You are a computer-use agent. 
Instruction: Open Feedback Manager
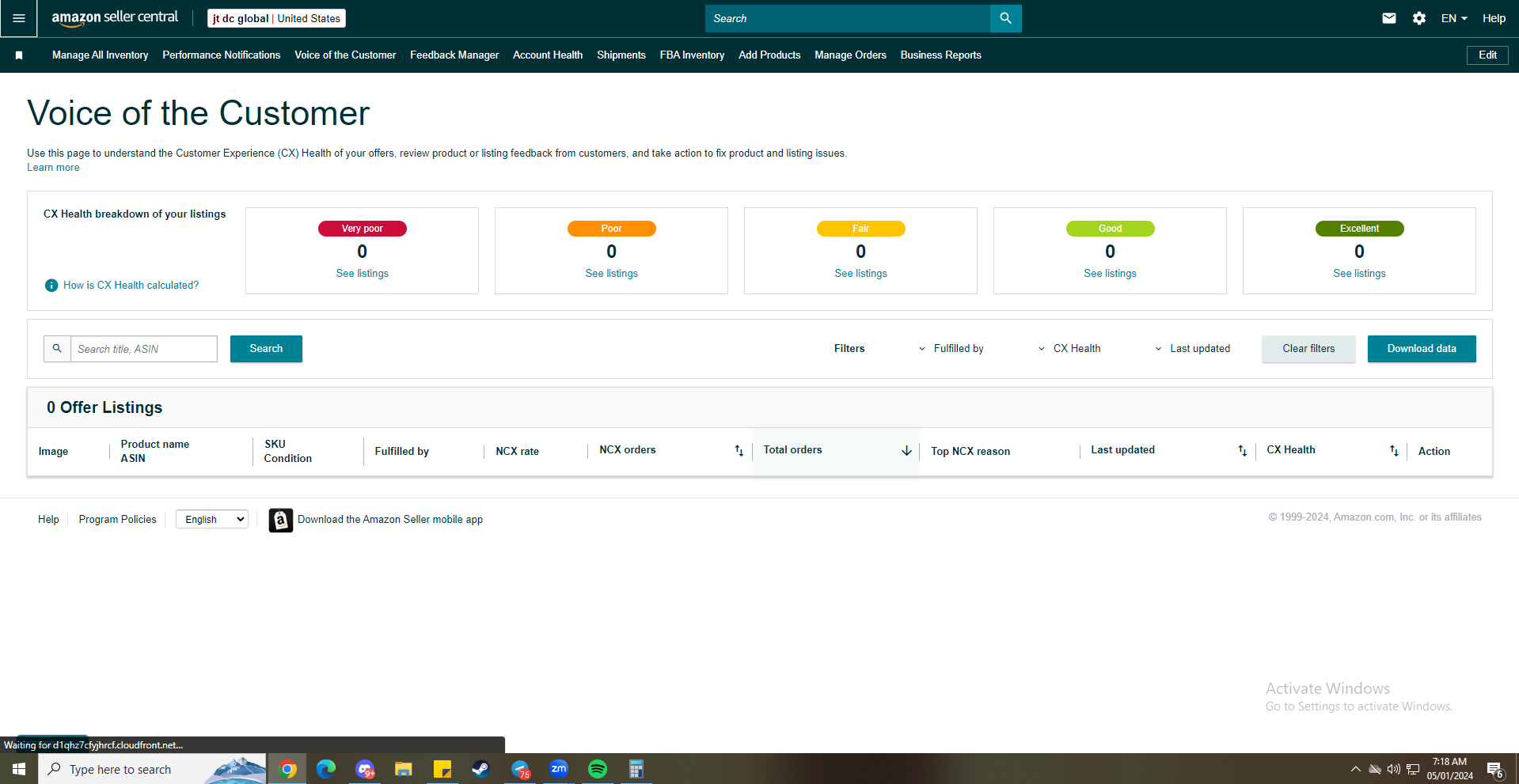454,55
